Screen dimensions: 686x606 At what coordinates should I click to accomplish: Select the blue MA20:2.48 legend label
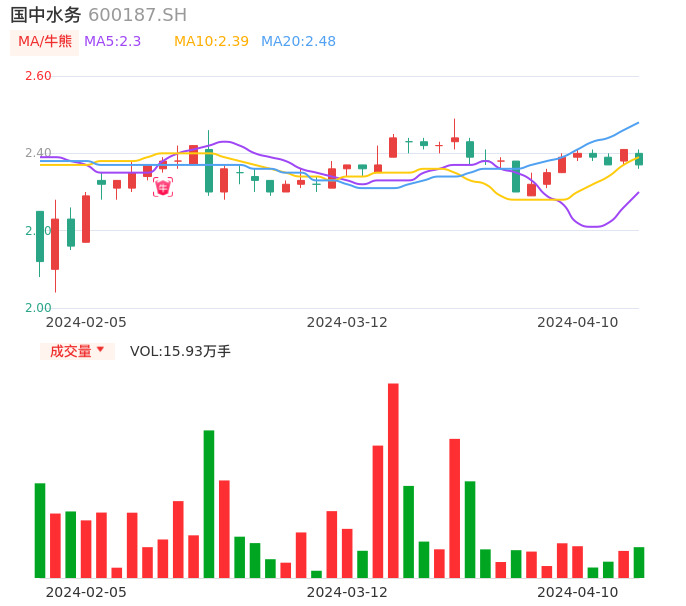click(298, 42)
